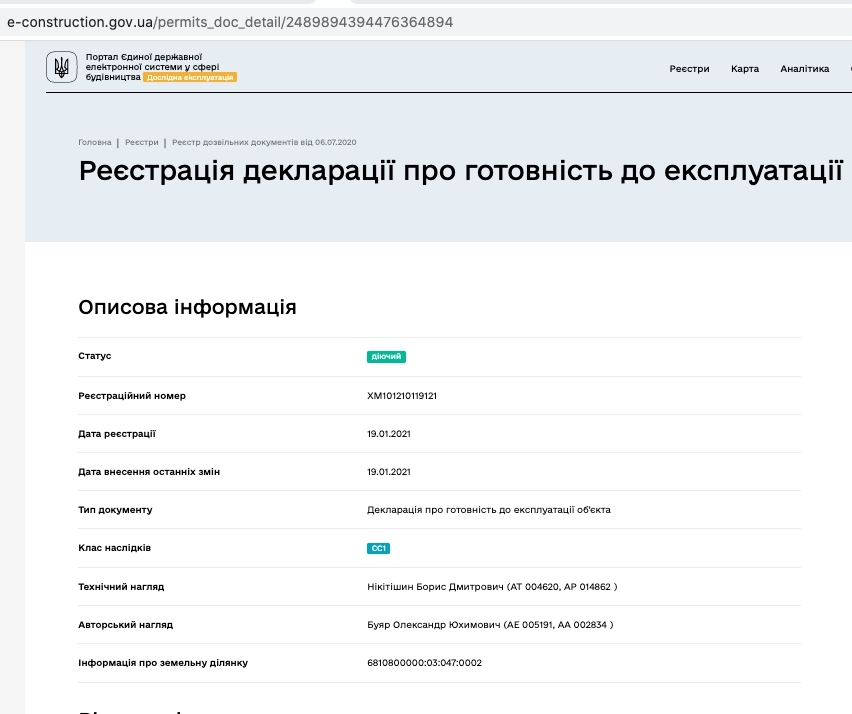Click the browser address bar URL
Screen dimensions: 852x714
[x=230, y=22]
